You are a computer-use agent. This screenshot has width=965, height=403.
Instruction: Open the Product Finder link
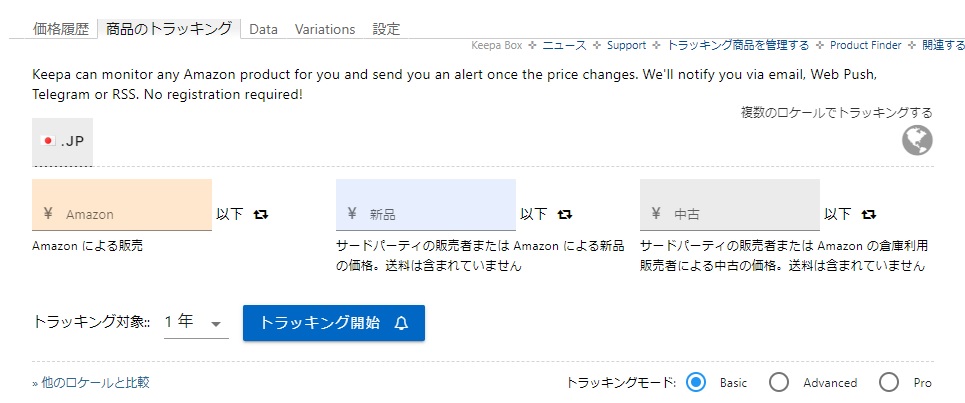pos(865,45)
